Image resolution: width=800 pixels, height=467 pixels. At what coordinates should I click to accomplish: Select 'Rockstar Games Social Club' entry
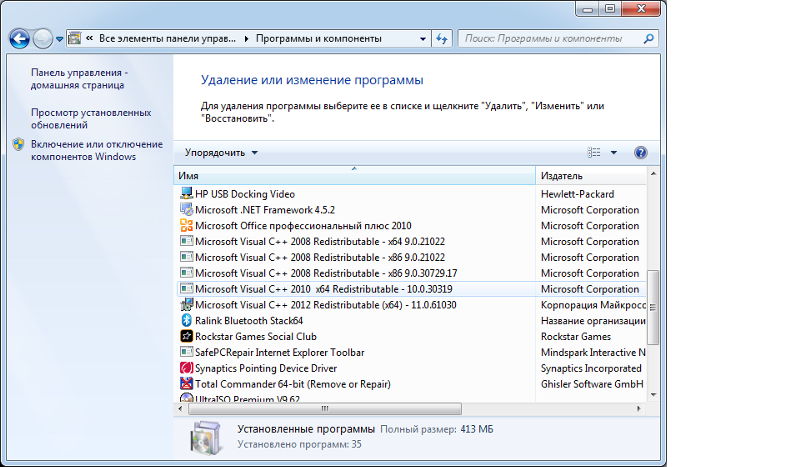click(256, 336)
